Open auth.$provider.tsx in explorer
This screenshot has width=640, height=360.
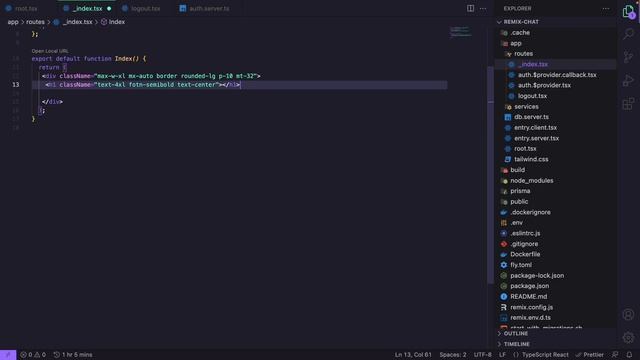coord(544,85)
